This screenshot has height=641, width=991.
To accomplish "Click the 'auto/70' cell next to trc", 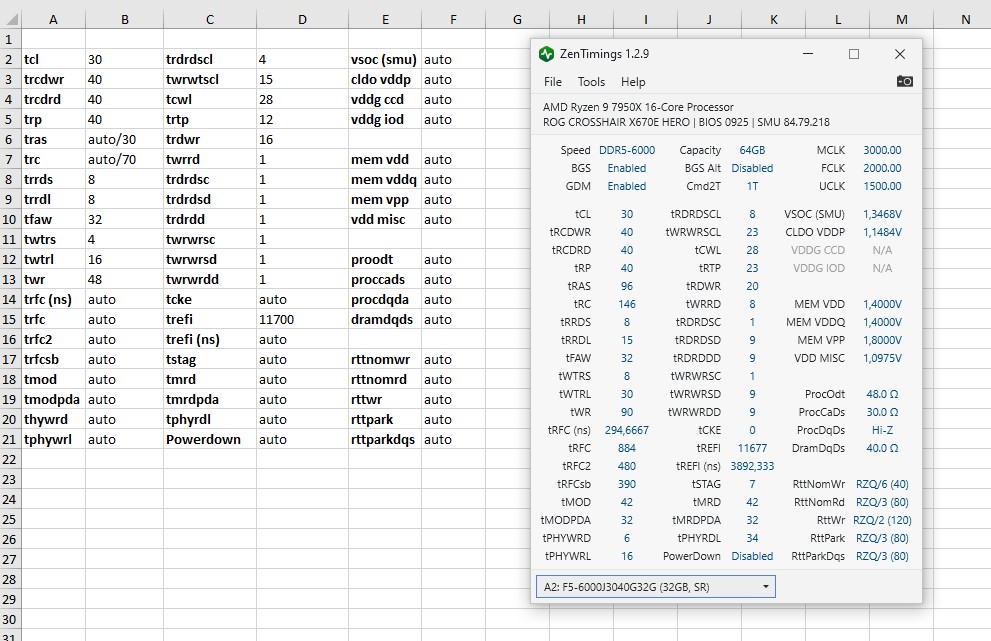I will point(125,159).
